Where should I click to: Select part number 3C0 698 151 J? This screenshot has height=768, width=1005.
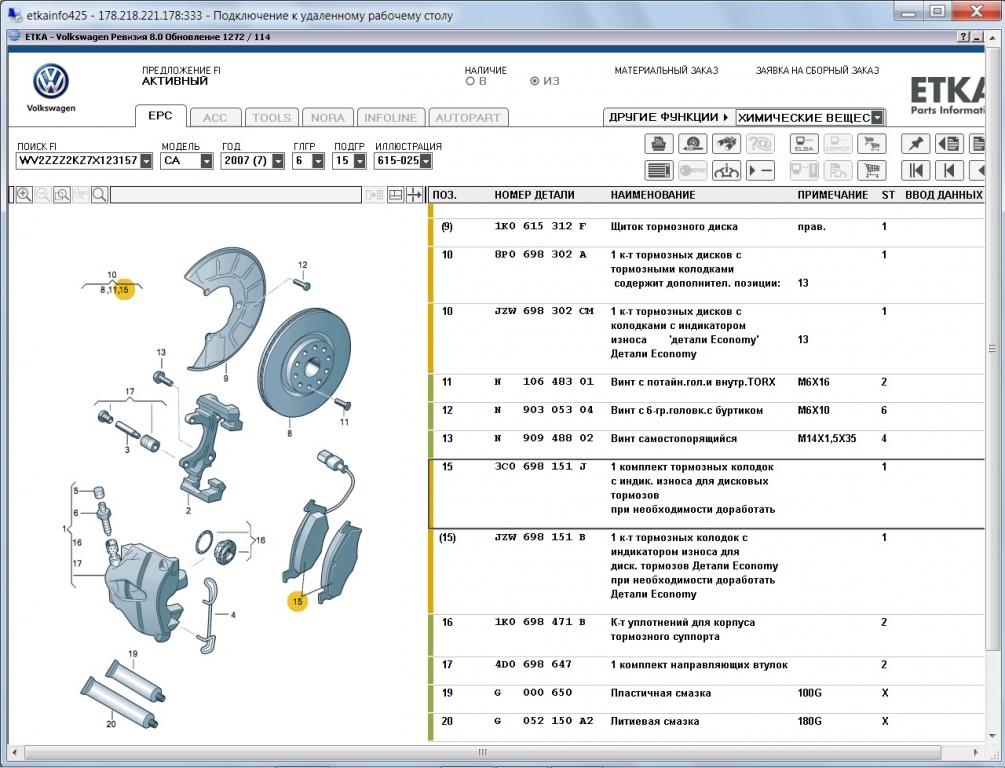point(540,467)
